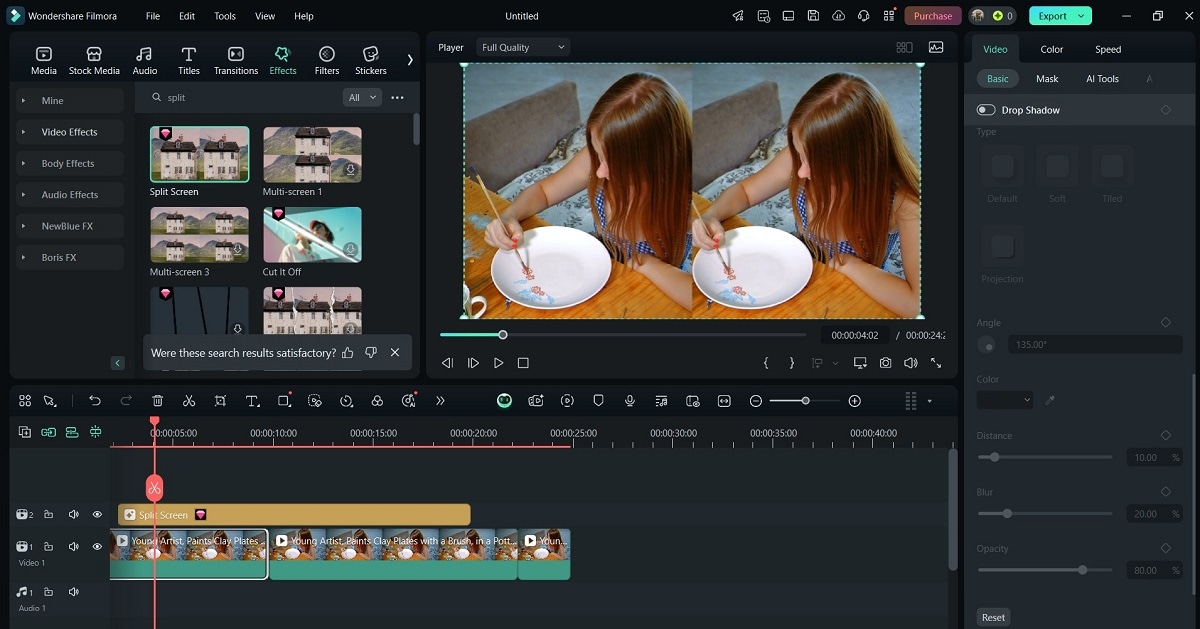Take a snapshot with the camera icon

886,363
